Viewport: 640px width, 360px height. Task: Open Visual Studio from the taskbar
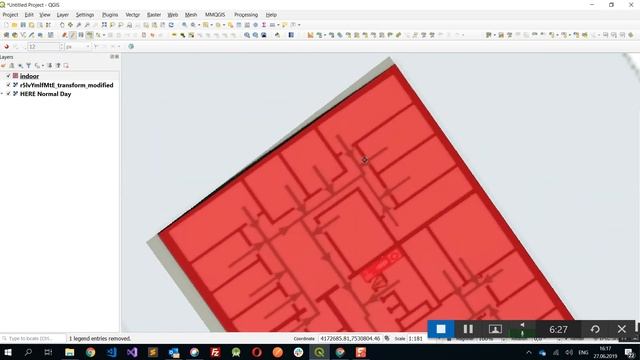click(x=132, y=352)
